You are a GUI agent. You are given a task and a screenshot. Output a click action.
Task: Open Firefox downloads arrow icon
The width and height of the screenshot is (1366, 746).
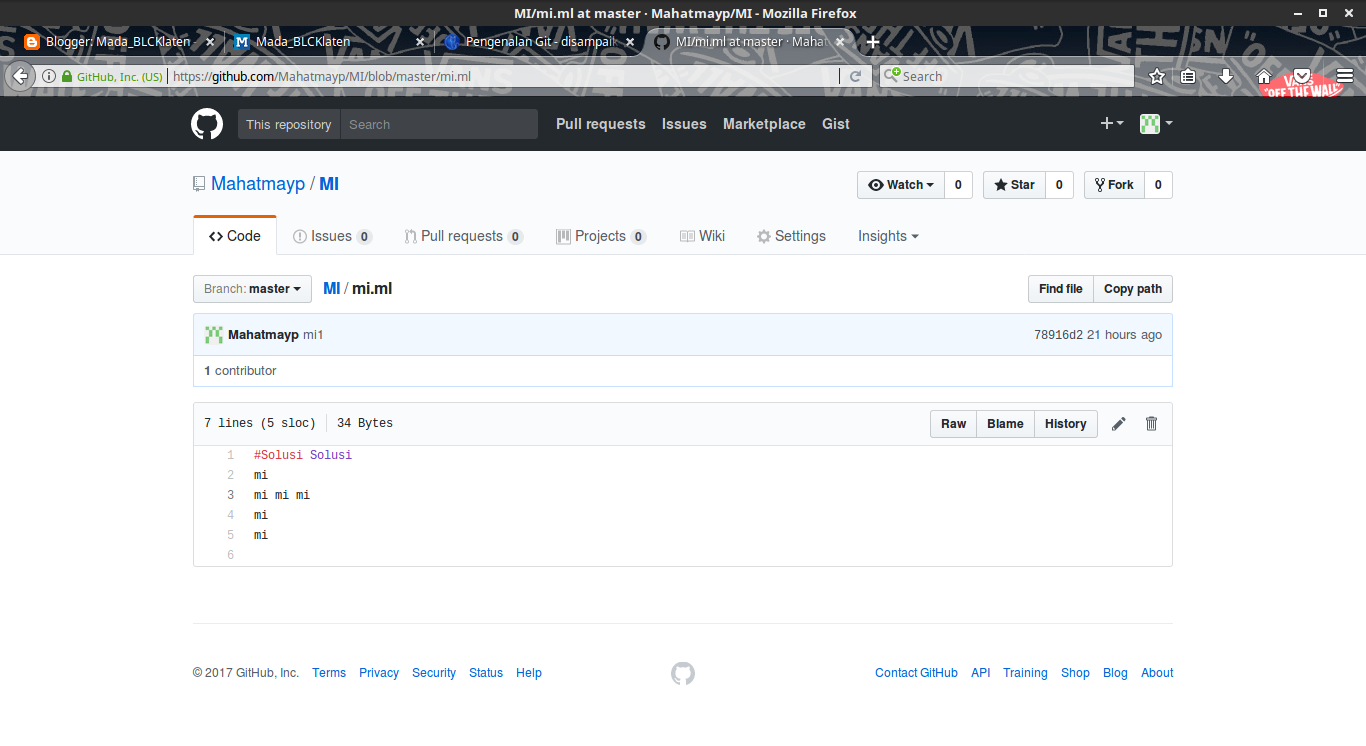point(1225,76)
